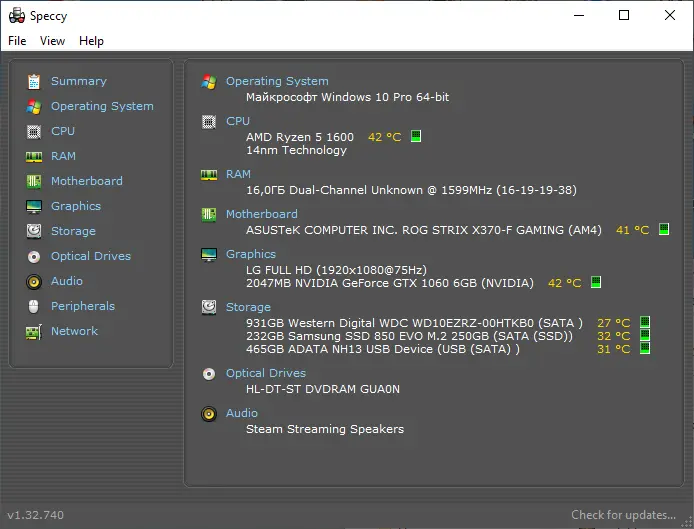694x529 pixels.
Task: Click Audio speaker icon in summary panel
Action: click(x=208, y=414)
